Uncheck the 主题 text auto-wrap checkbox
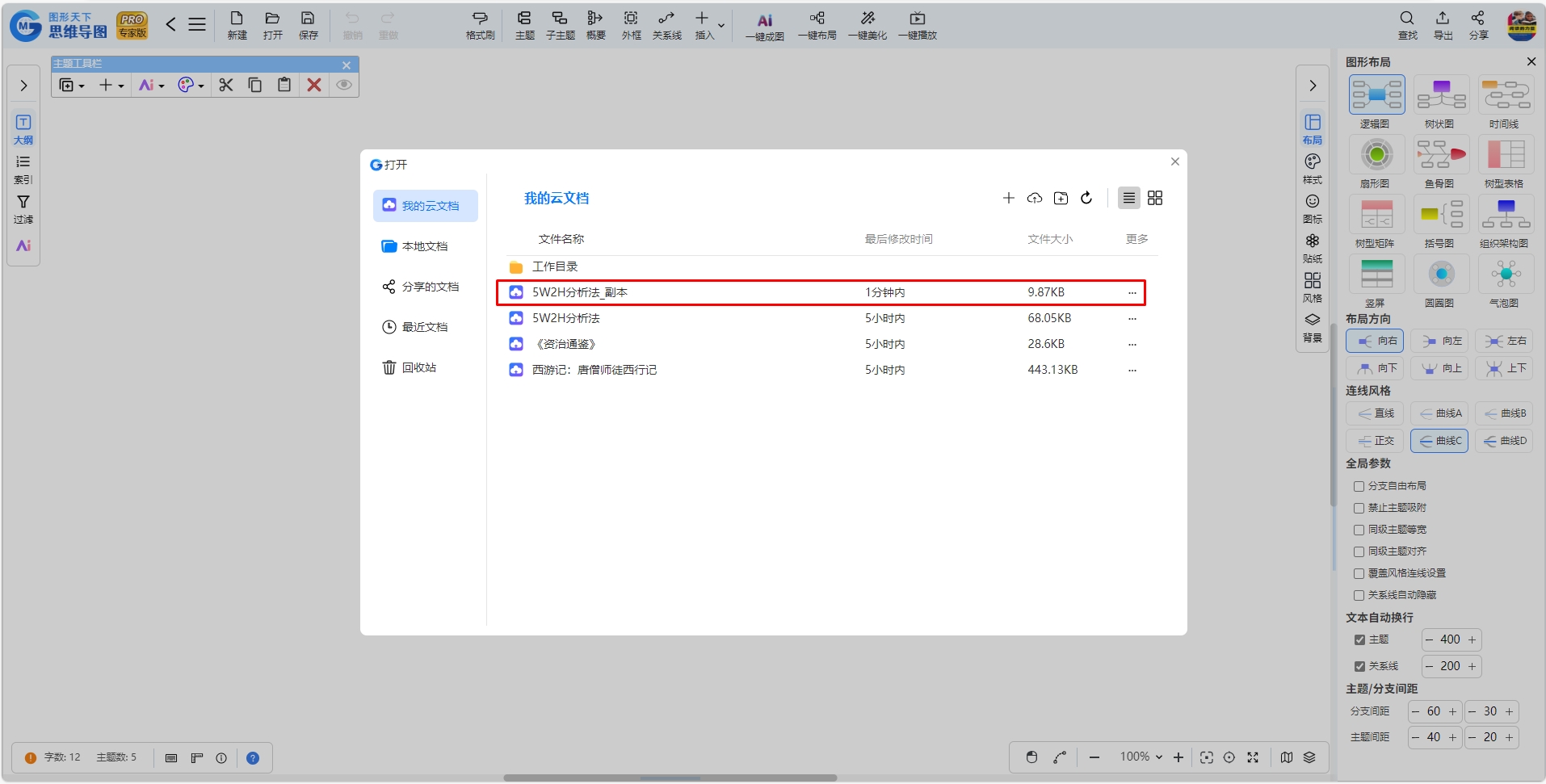 coord(1359,639)
